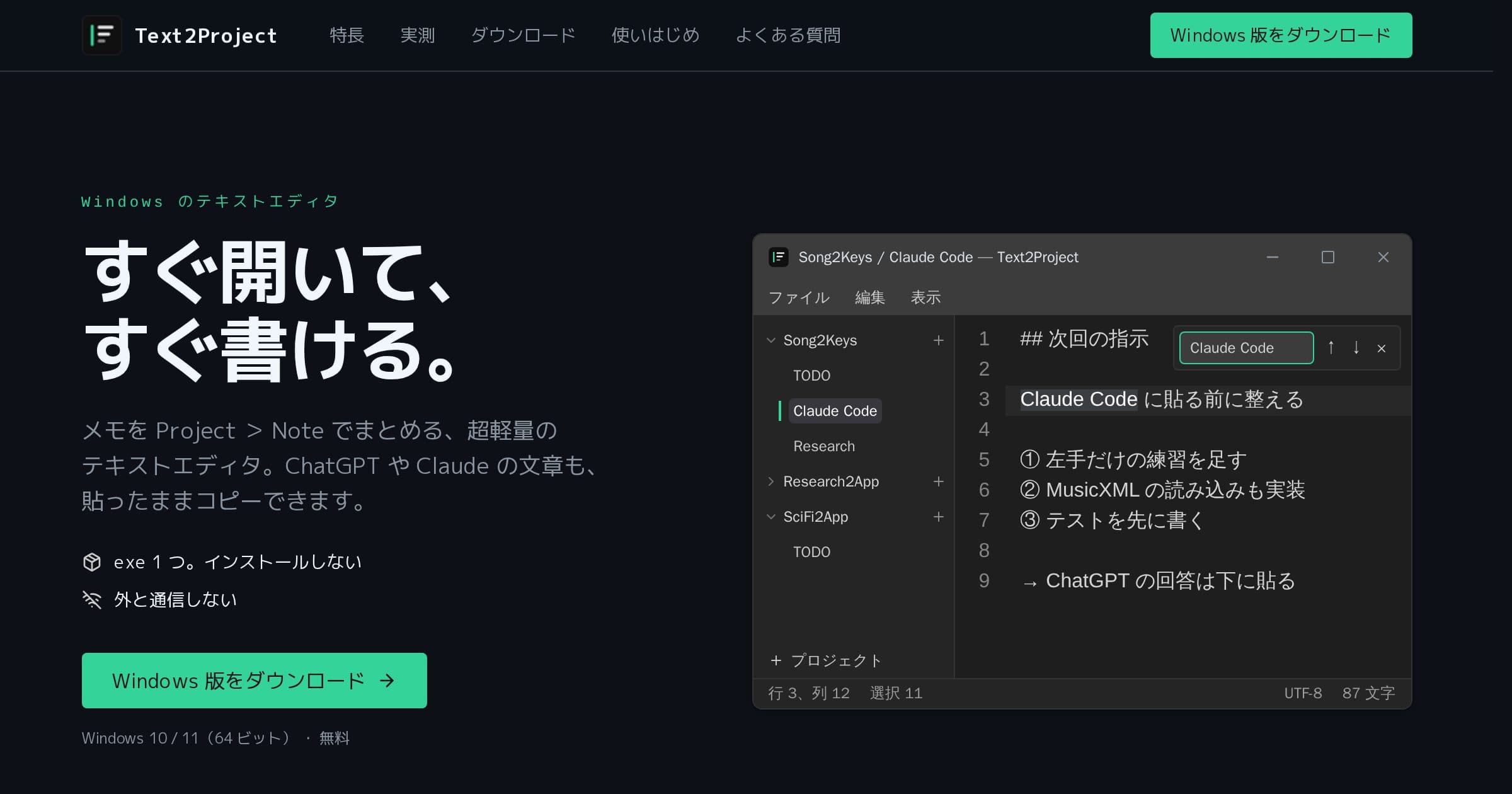Click the + プロジェクト add project button
Image resolution: width=1512 pixels, height=794 pixels.
[x=825, y=660]
